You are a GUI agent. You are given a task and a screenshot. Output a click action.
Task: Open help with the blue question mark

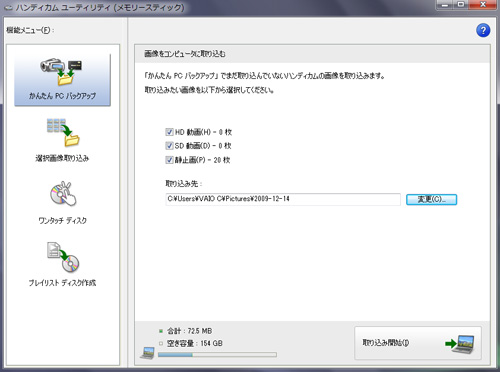tap(483, 30)
